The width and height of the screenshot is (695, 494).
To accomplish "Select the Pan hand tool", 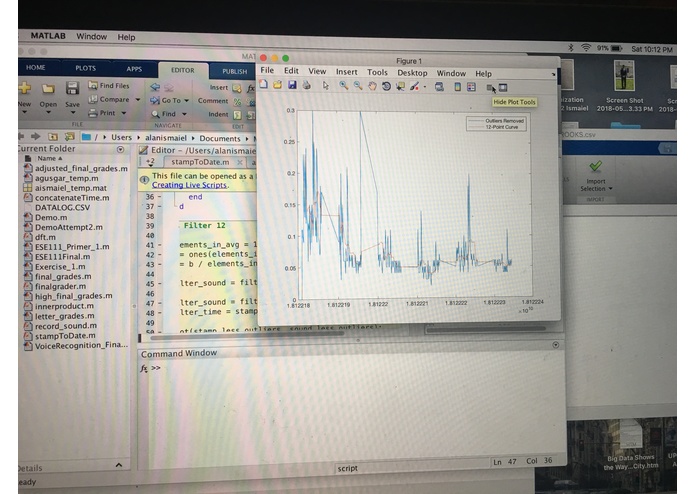I will click(x=372, y=86).
